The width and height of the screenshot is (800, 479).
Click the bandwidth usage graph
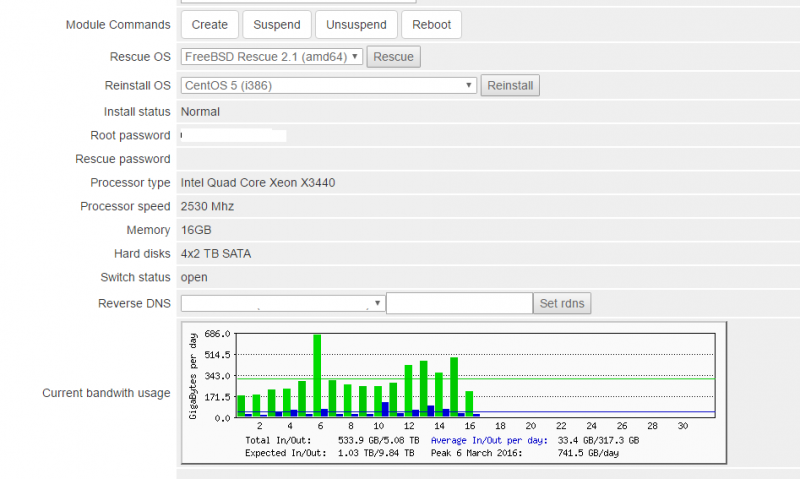[x=454, y=393]
